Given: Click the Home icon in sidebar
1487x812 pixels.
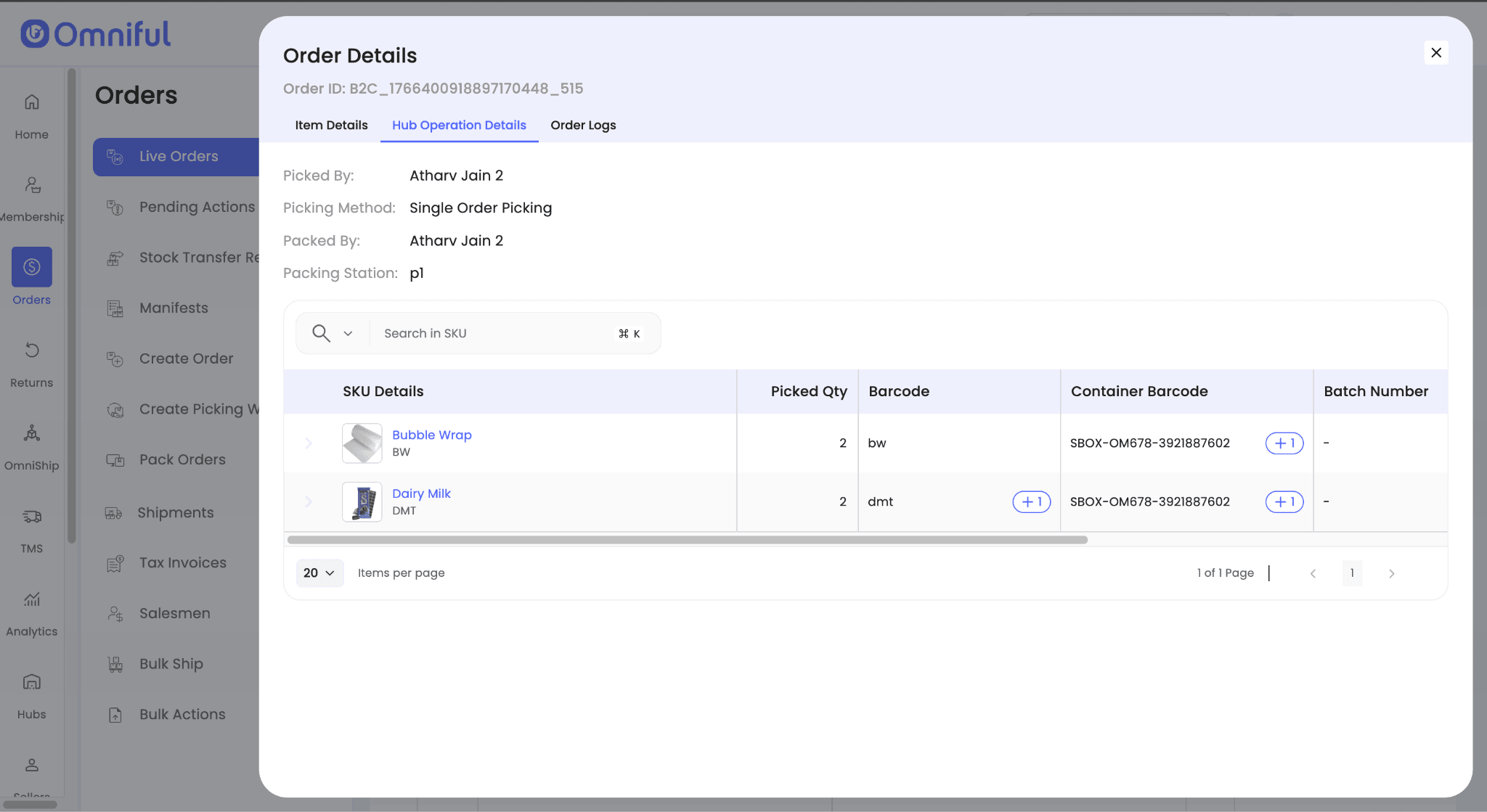Looking at the screenshot, I should click(x=31, y=102).
